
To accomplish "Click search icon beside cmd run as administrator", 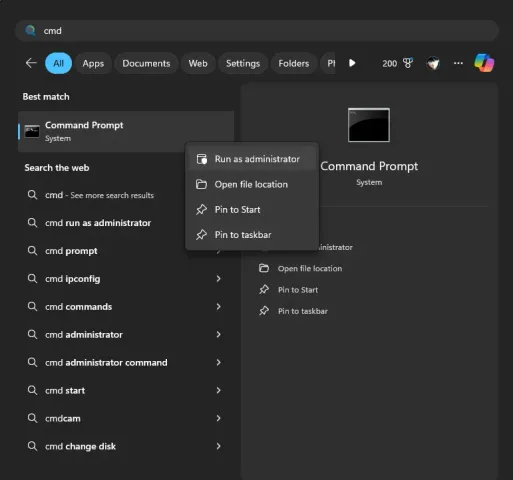I will point(32,223).
